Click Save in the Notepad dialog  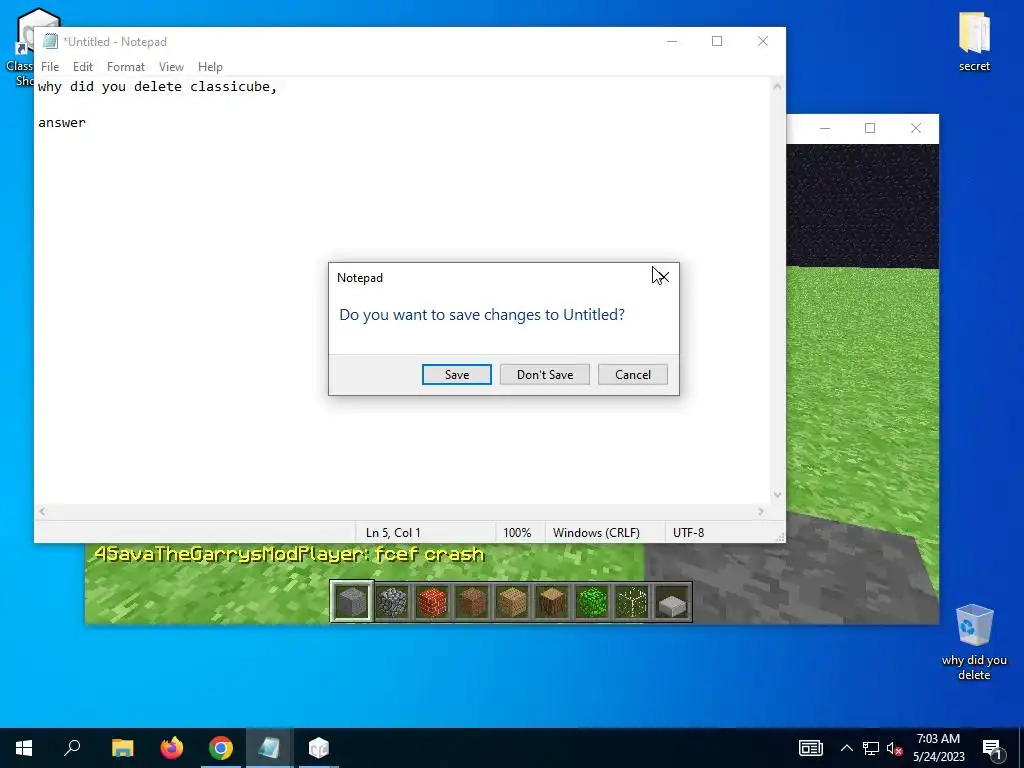456,375
